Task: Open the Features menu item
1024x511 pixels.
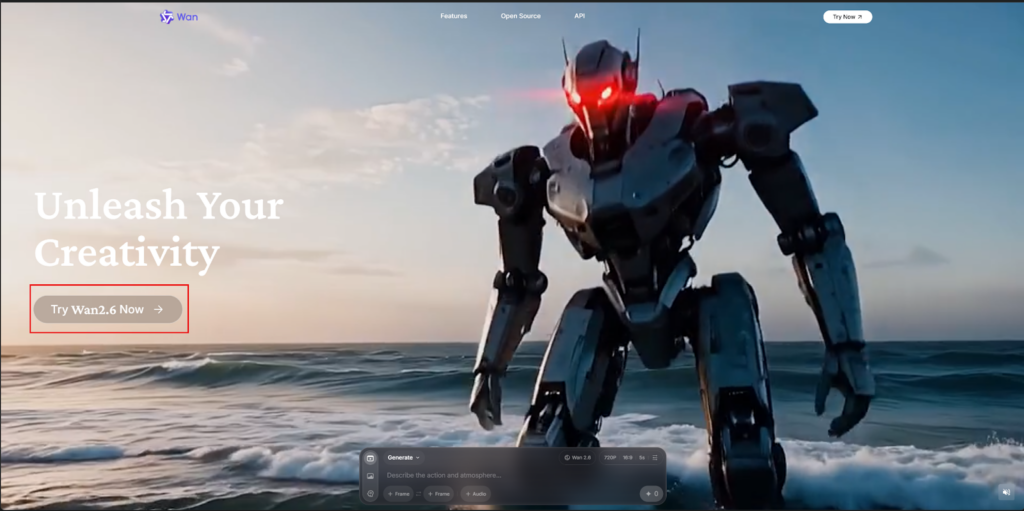Action: click(x=453, y=17)
